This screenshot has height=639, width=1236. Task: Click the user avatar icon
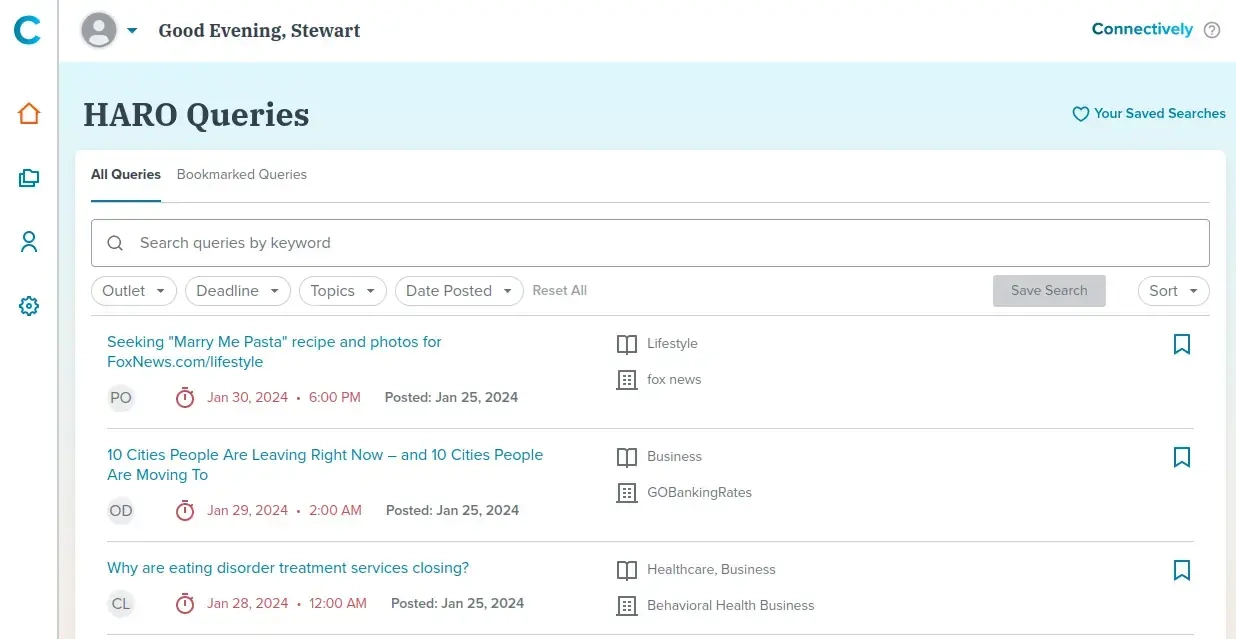(x=99, y=30)
